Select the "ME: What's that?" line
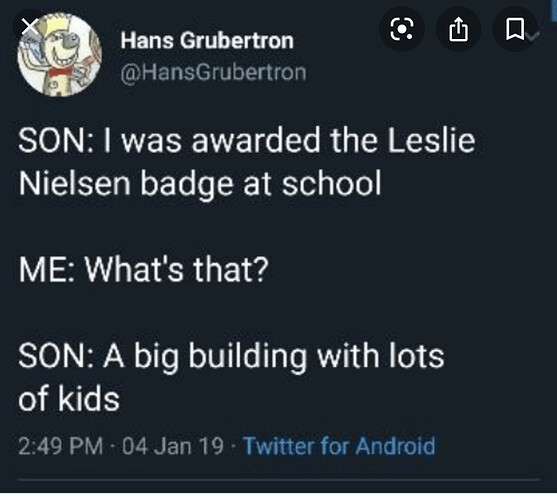 point(144,270)
